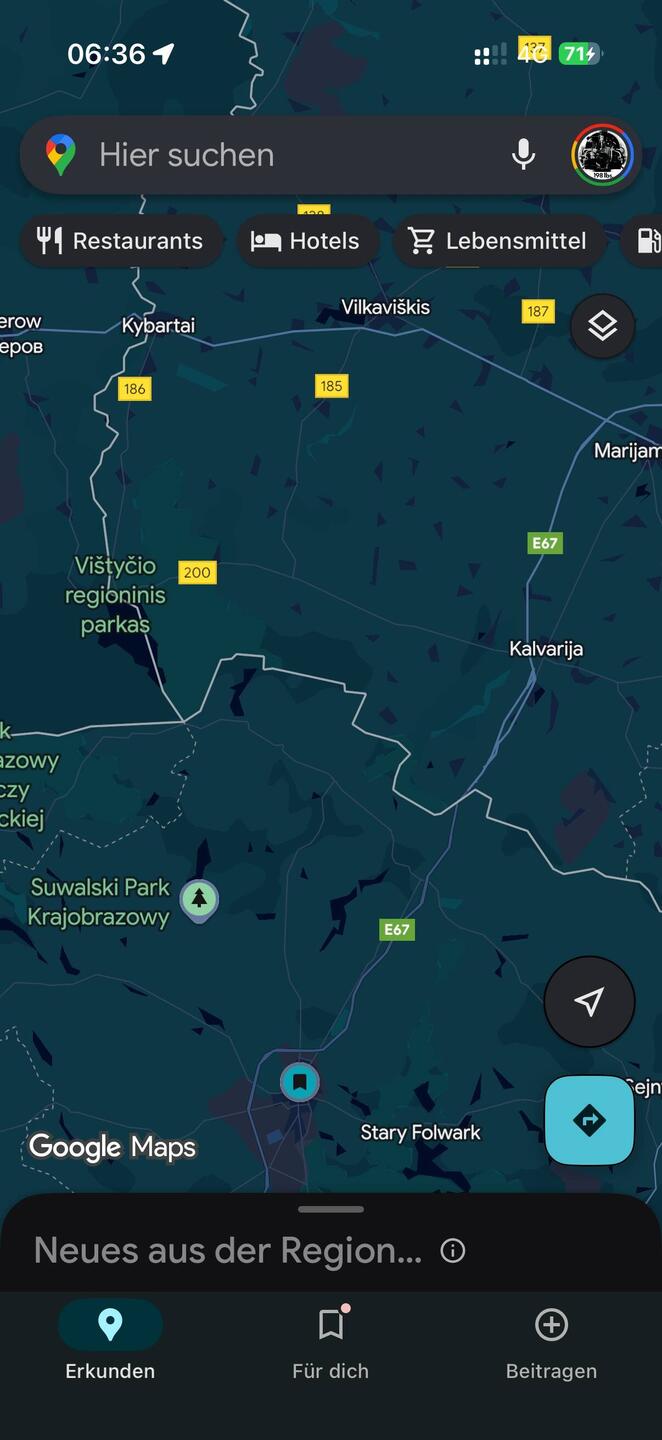The height and width of the screenshot is (1440, 662).
Task: Select the Suwalski Park tree pin
Action: tap(199, 901)
